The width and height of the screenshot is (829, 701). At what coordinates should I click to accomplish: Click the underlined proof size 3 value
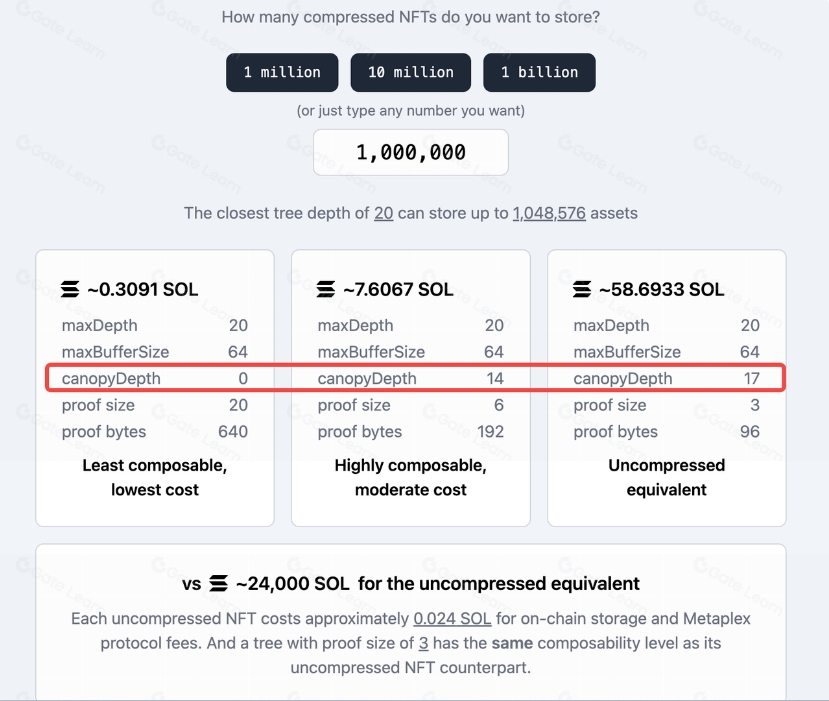423,643
